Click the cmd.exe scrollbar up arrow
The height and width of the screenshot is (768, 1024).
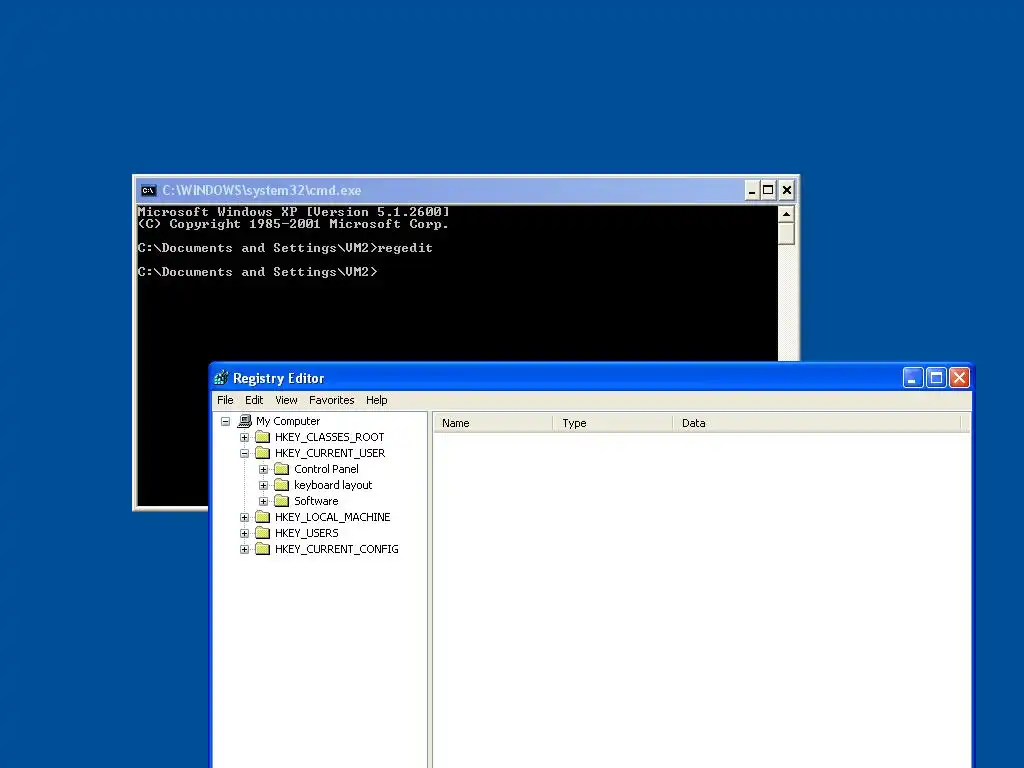pyautogui.click(x=786, y=214)
